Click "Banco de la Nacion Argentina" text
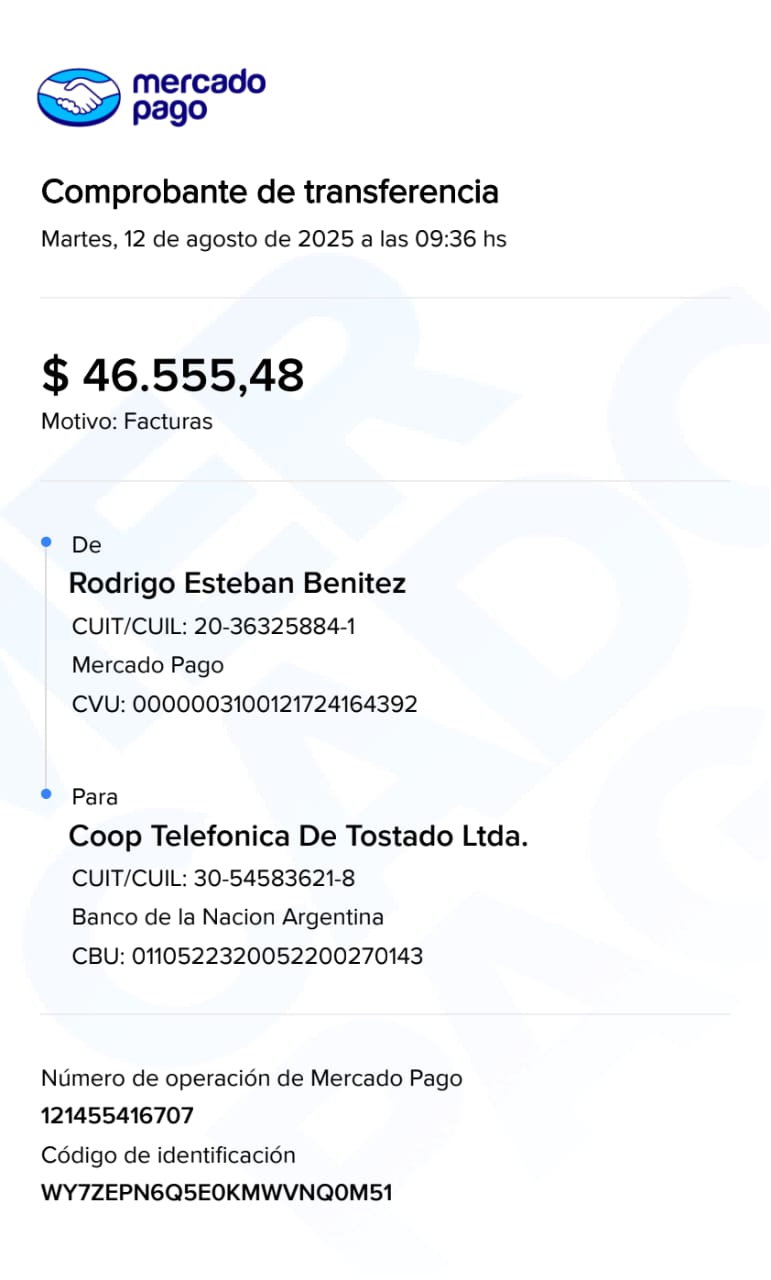The height and width of the screenshot is (1280, 771). tap(228, 917)
